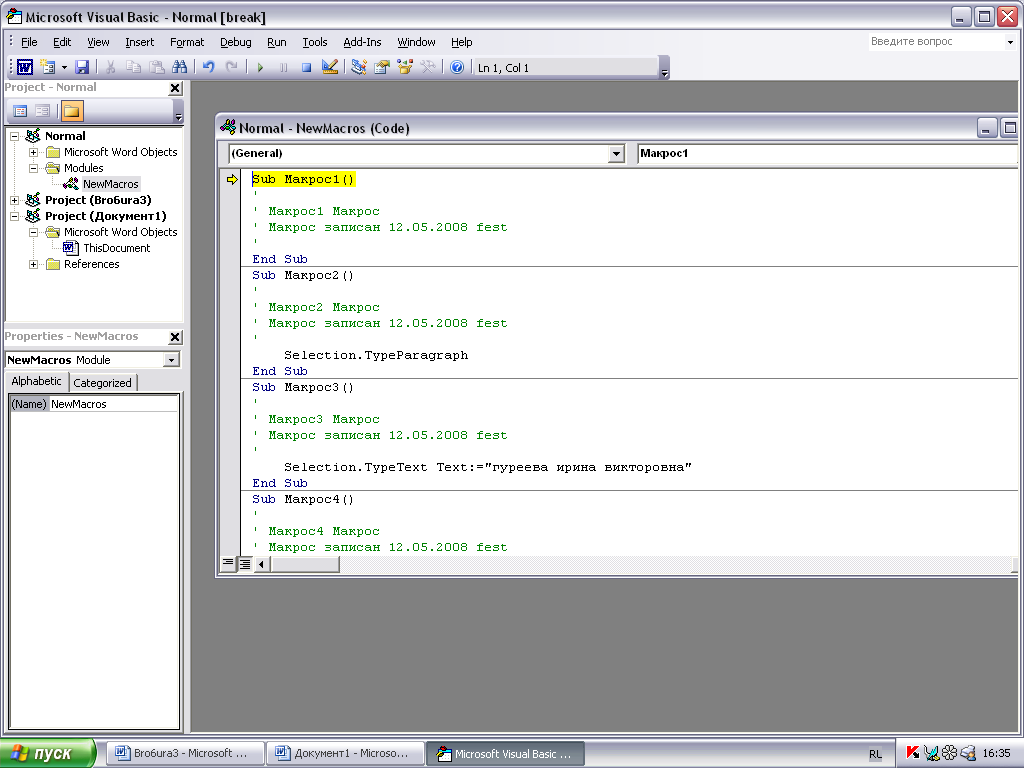Open the Insert menu
This screenshot has height=768, width=1024.
point(140,42)
